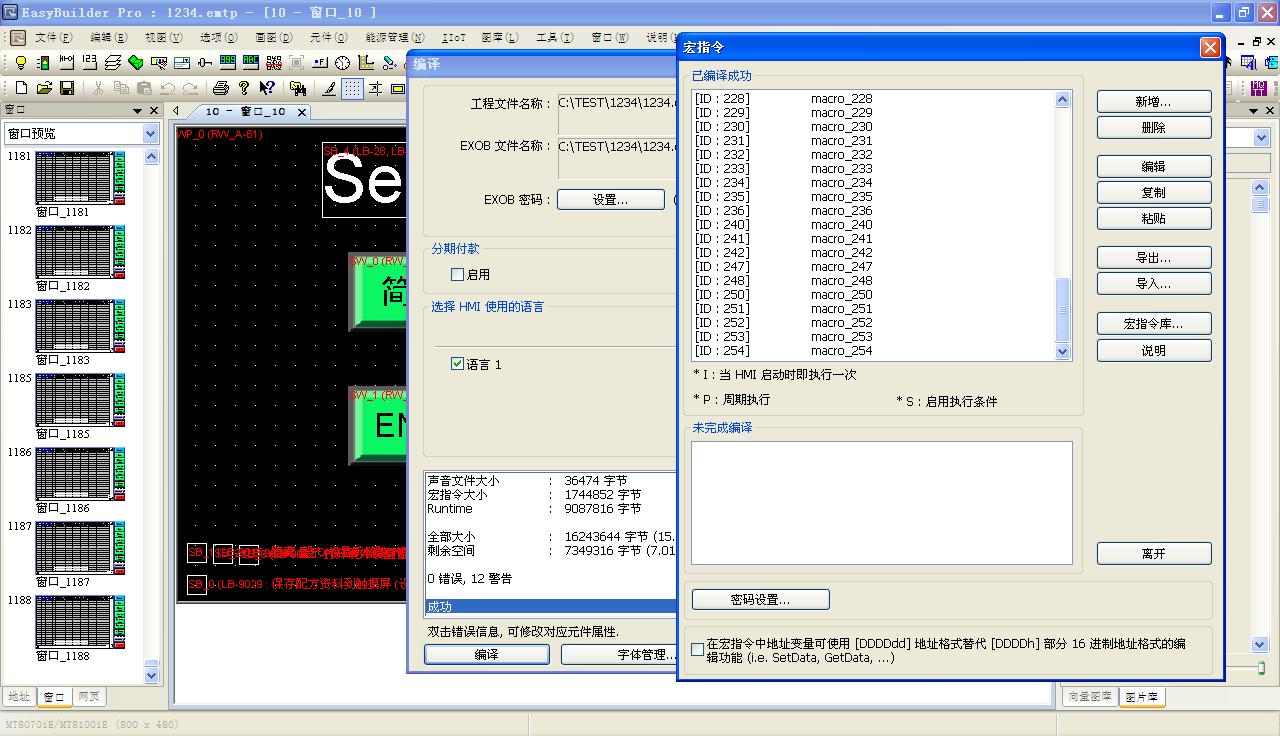
Task: Click the Bit Lamp lightbulb toolbar icon
Action: click(x=20, y=63)
